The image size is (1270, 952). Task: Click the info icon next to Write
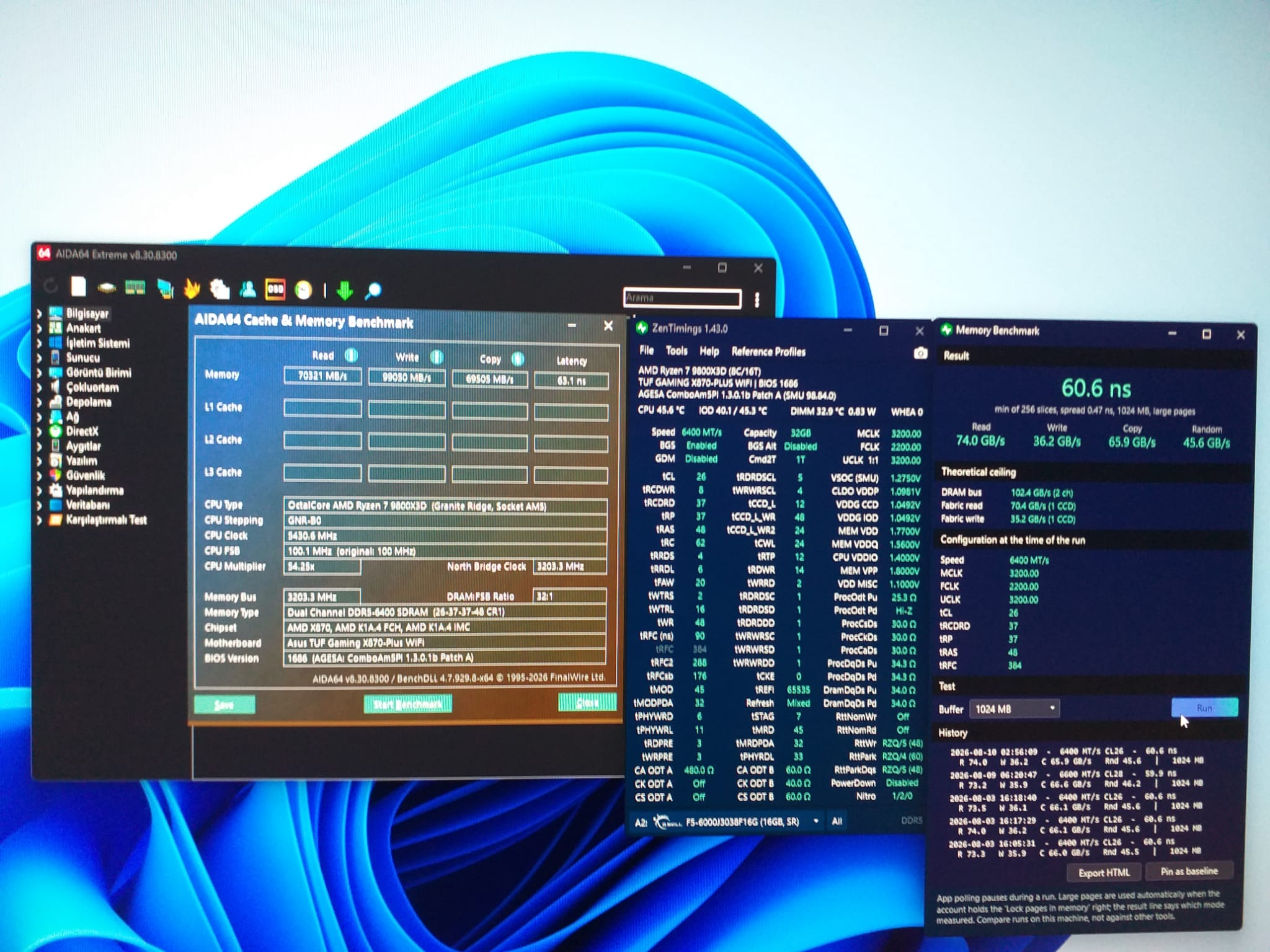point(437,357)
